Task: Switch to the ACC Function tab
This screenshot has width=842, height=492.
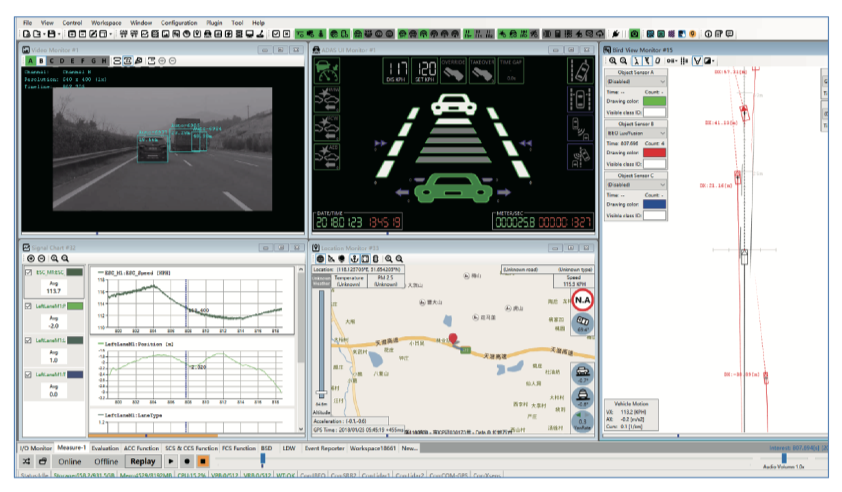Action: pos(141,448)
